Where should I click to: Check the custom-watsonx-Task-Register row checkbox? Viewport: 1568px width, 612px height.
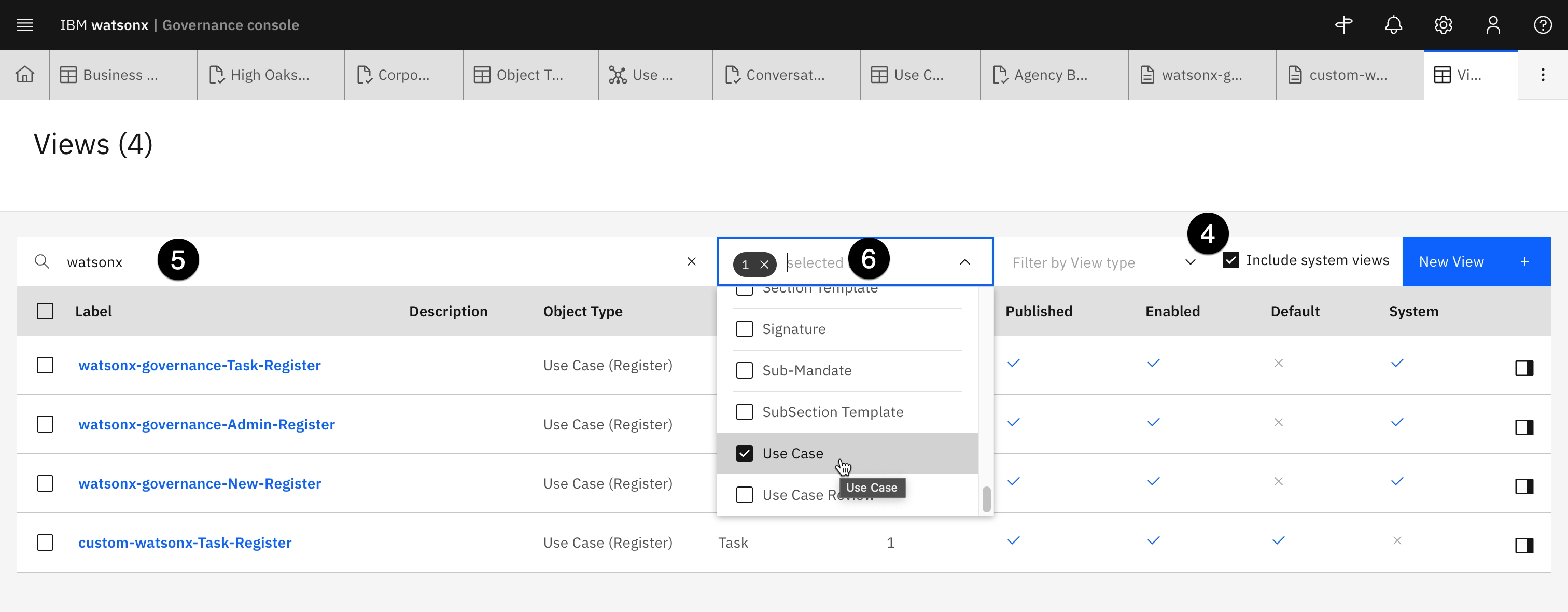tap(45, 542)
